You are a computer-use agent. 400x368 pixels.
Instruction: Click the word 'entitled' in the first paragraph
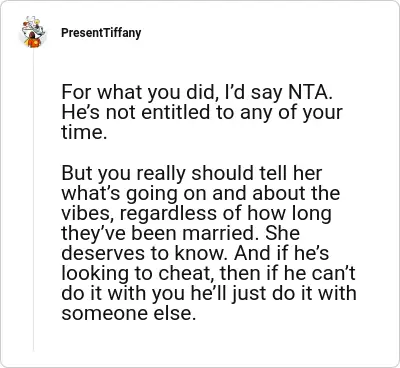(x=176, y=112)
